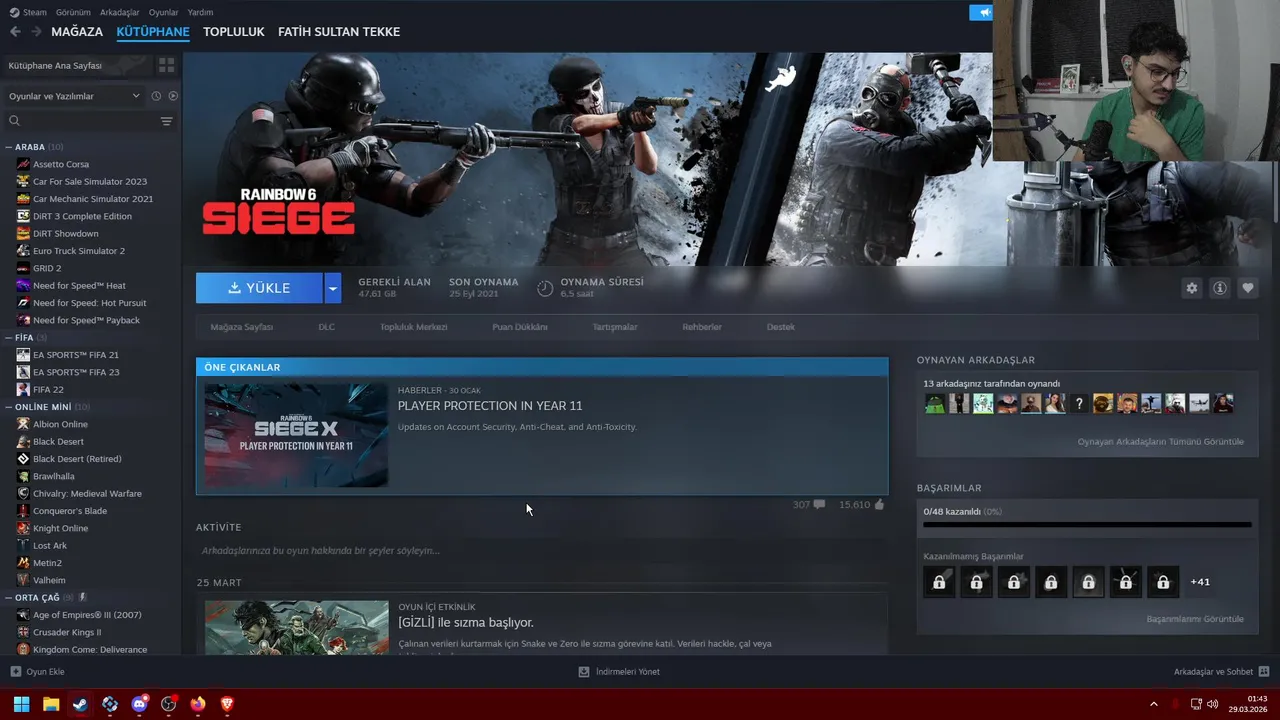Open game settings gear icon
Image resolution: width=1280 pixels, height=720 pixels.
tap(1191, 288)
